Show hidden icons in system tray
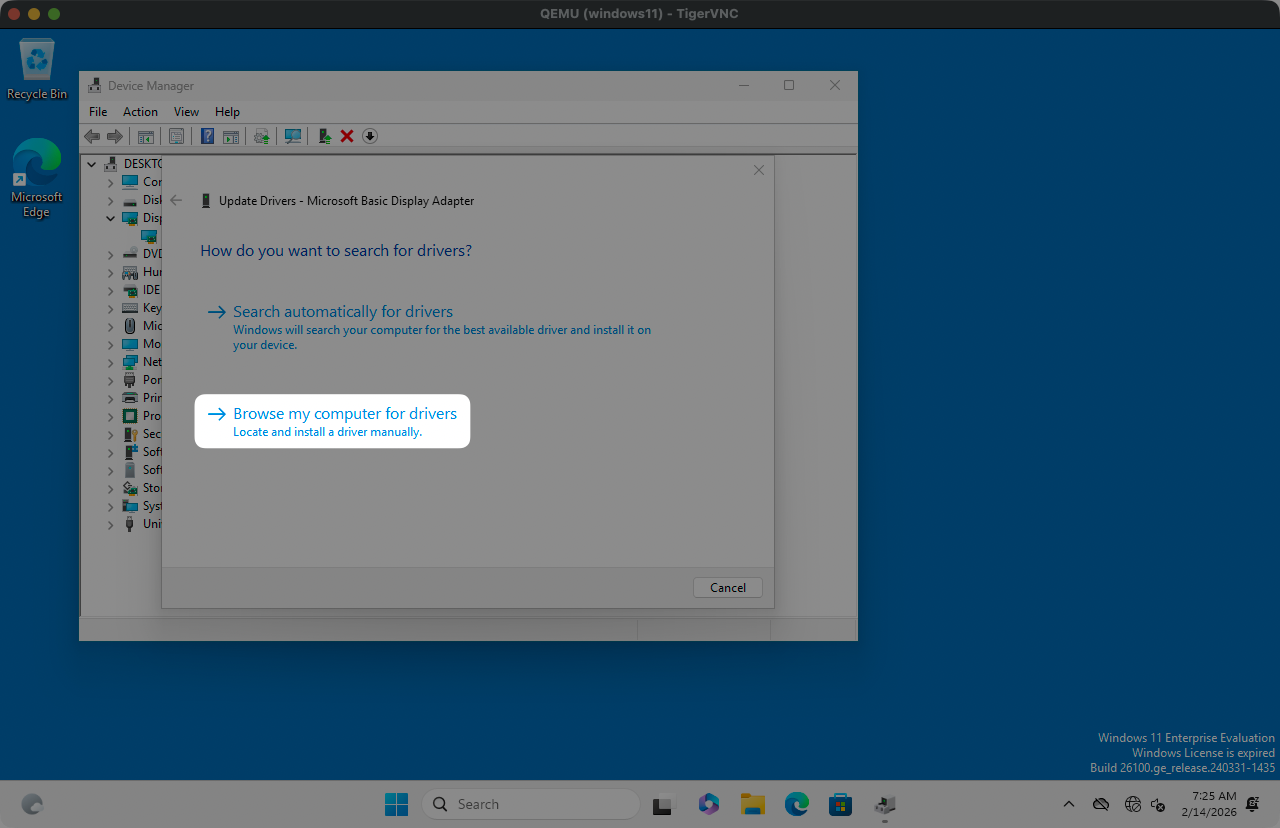Viewport: 1280px width, 828px height. 1069,804
